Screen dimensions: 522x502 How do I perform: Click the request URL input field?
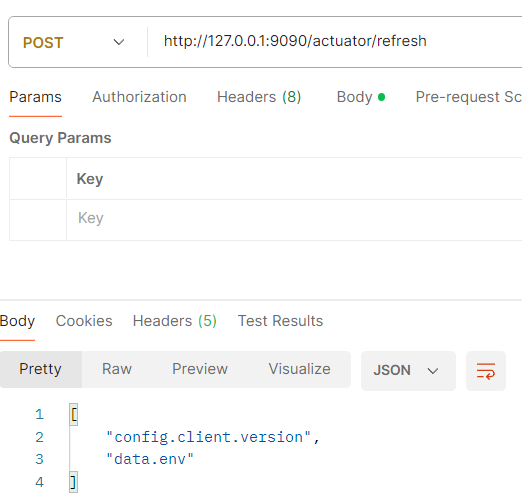[335, 42]
